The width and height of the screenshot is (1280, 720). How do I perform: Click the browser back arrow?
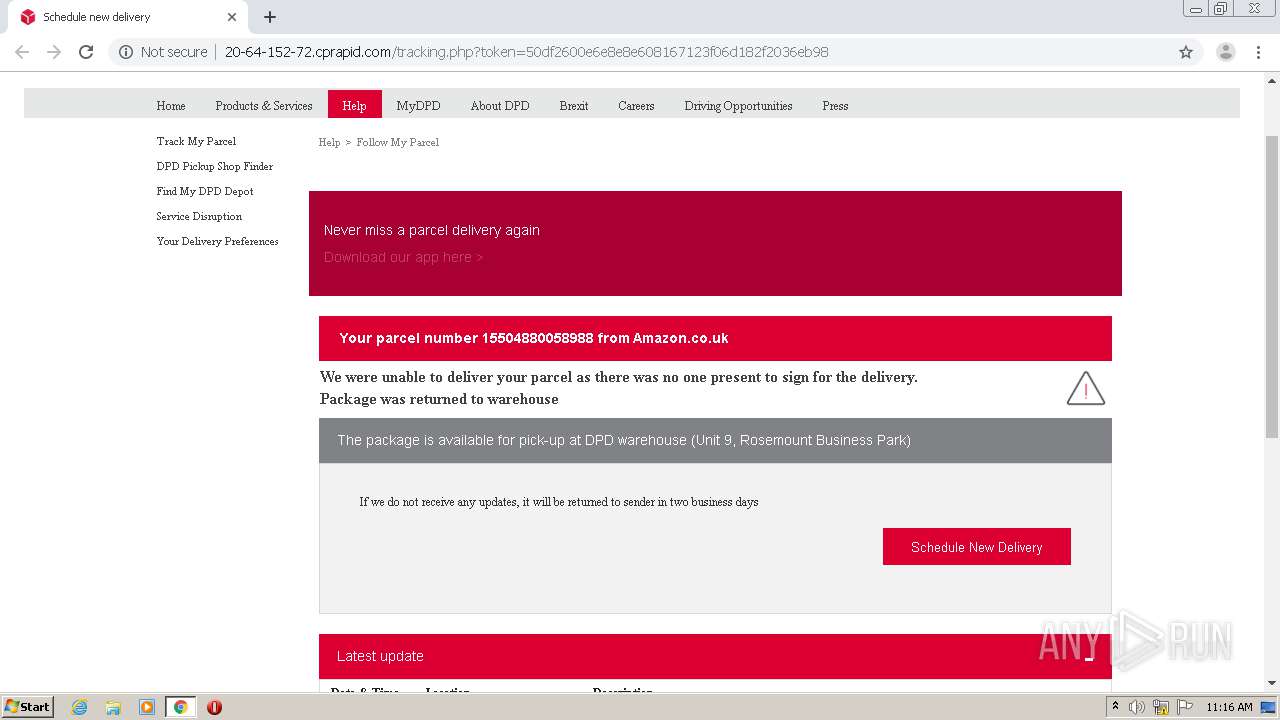point(22,52)
